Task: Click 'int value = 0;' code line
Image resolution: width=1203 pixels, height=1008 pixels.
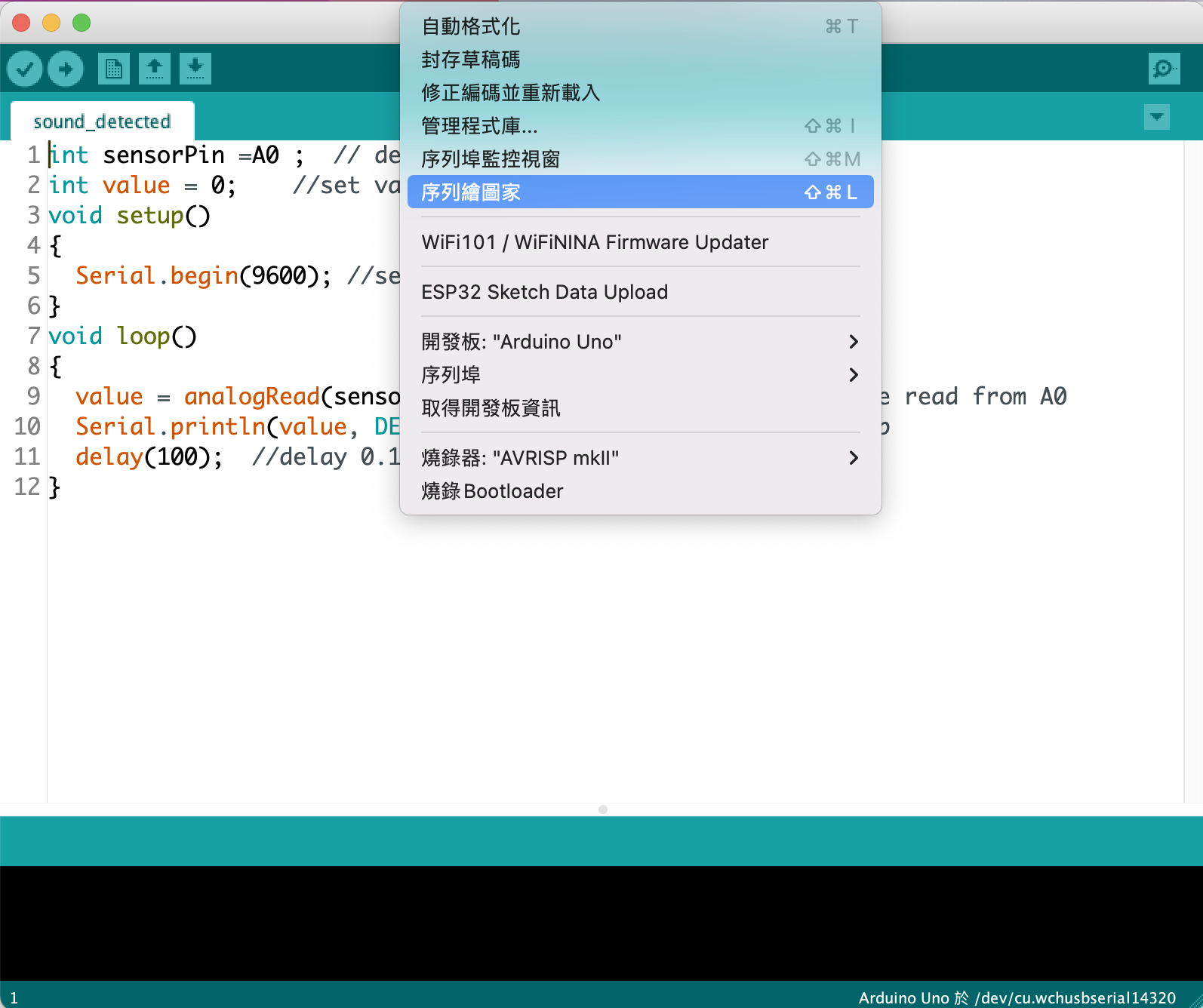Action: (142, 186)
